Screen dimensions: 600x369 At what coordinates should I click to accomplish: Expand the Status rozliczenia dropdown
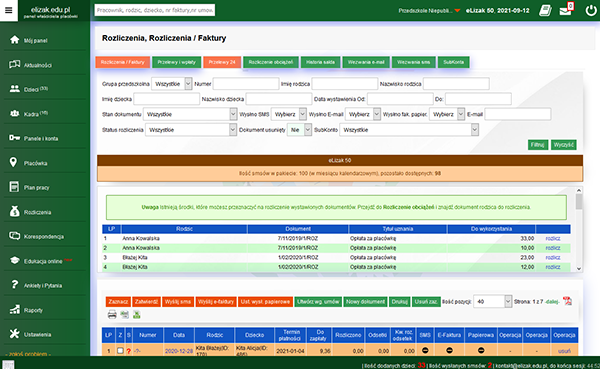point(233,130)
